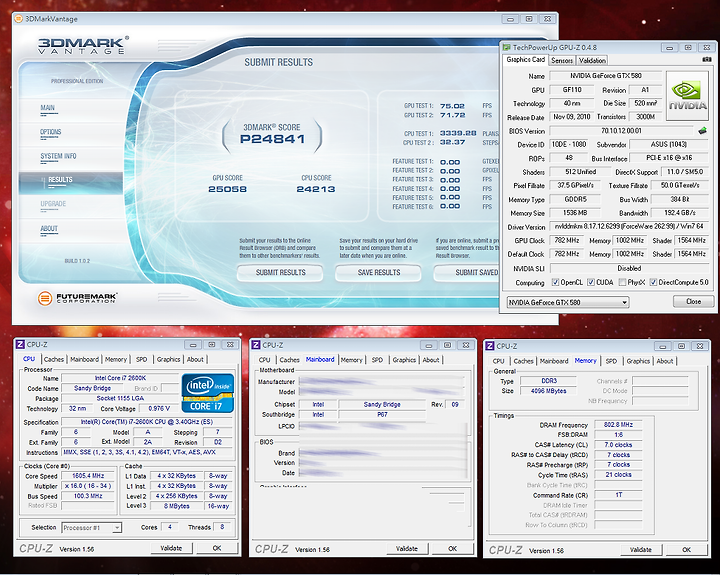Open the About tab in the CPU-Z CPU window

[195, 359]
